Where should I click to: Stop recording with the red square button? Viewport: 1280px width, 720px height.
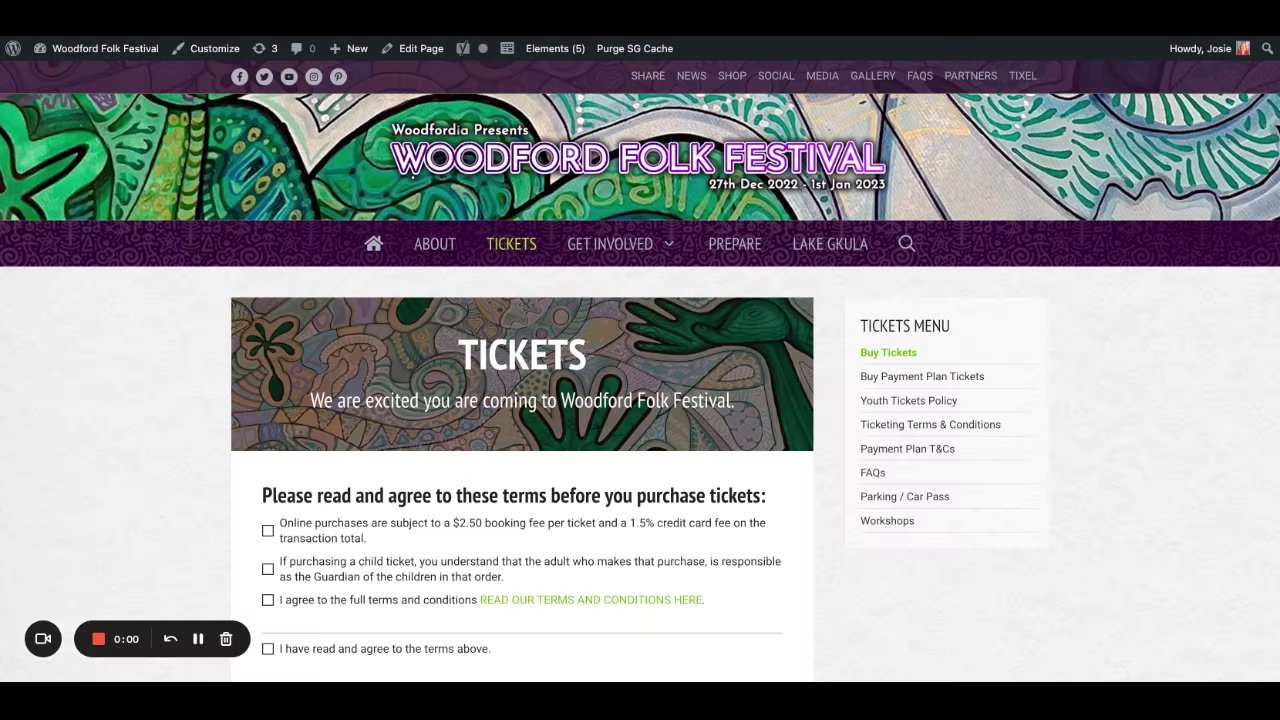tap(98, 639)
